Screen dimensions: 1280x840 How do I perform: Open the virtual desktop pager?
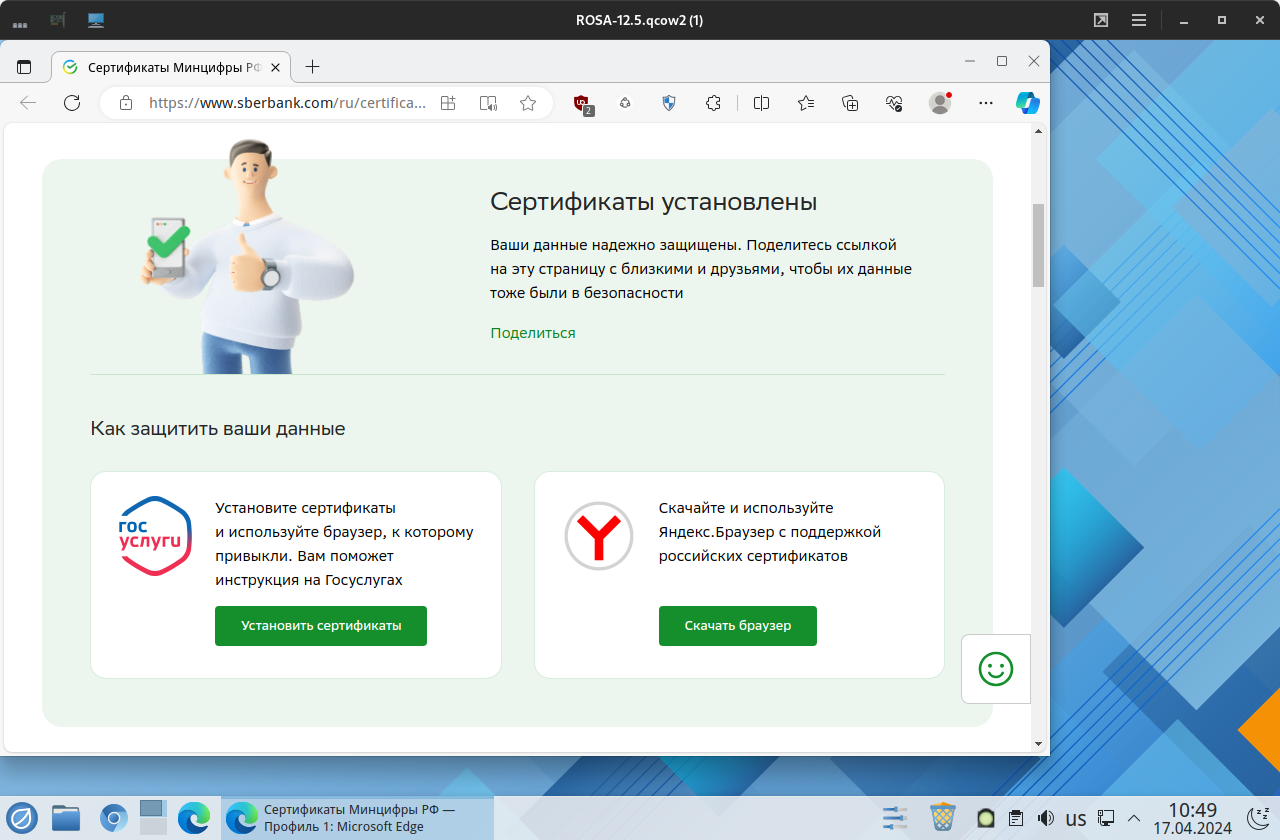[152, 818]
